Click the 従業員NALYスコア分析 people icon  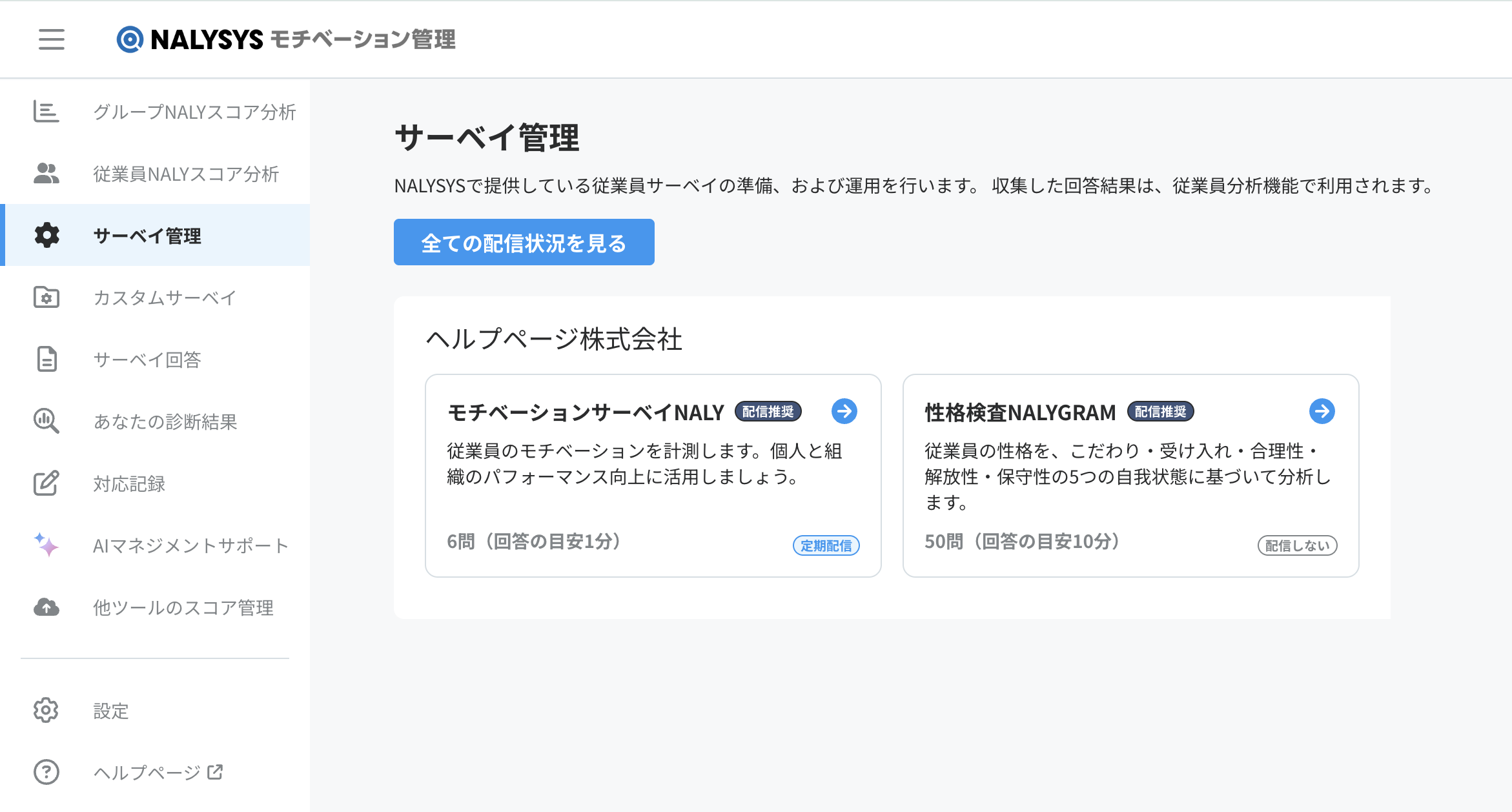coord(46,174)
